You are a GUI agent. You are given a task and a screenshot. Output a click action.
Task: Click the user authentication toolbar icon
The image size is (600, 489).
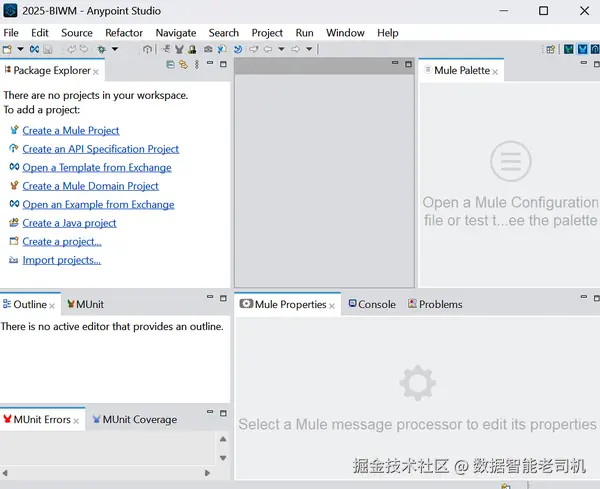coord(192,49)
